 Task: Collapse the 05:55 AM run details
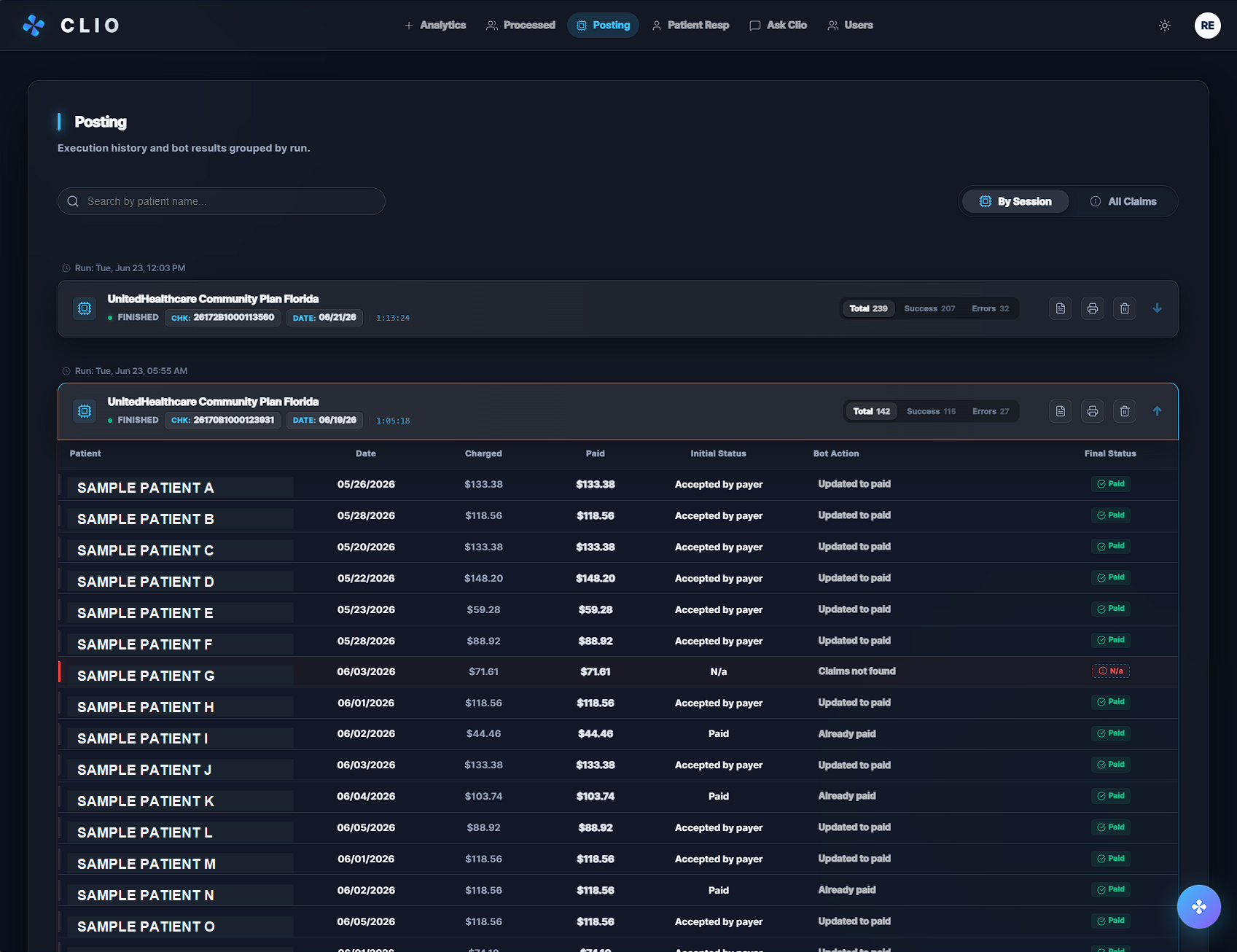(1157, 411)
